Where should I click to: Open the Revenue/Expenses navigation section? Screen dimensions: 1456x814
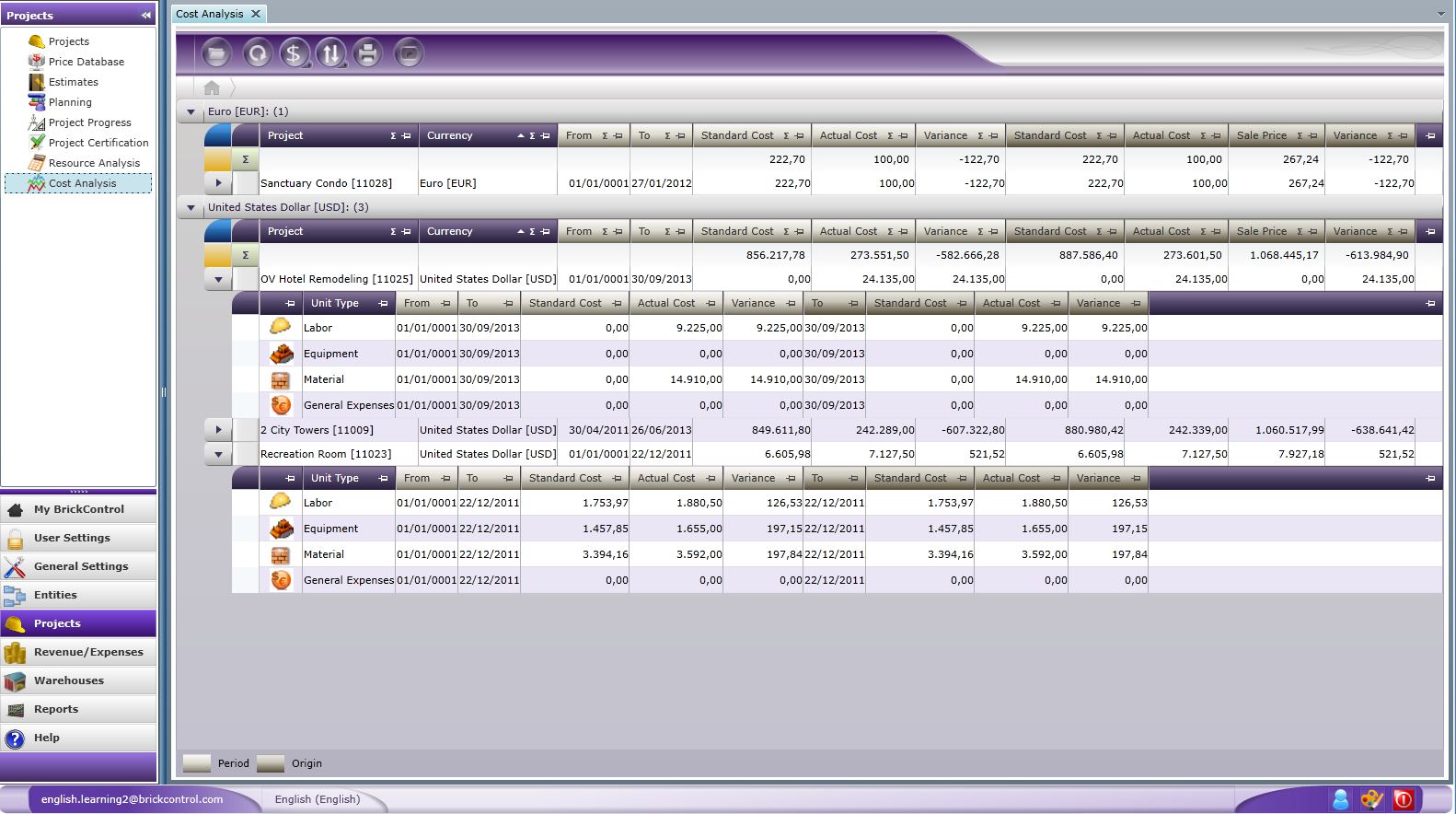point(87,652)
